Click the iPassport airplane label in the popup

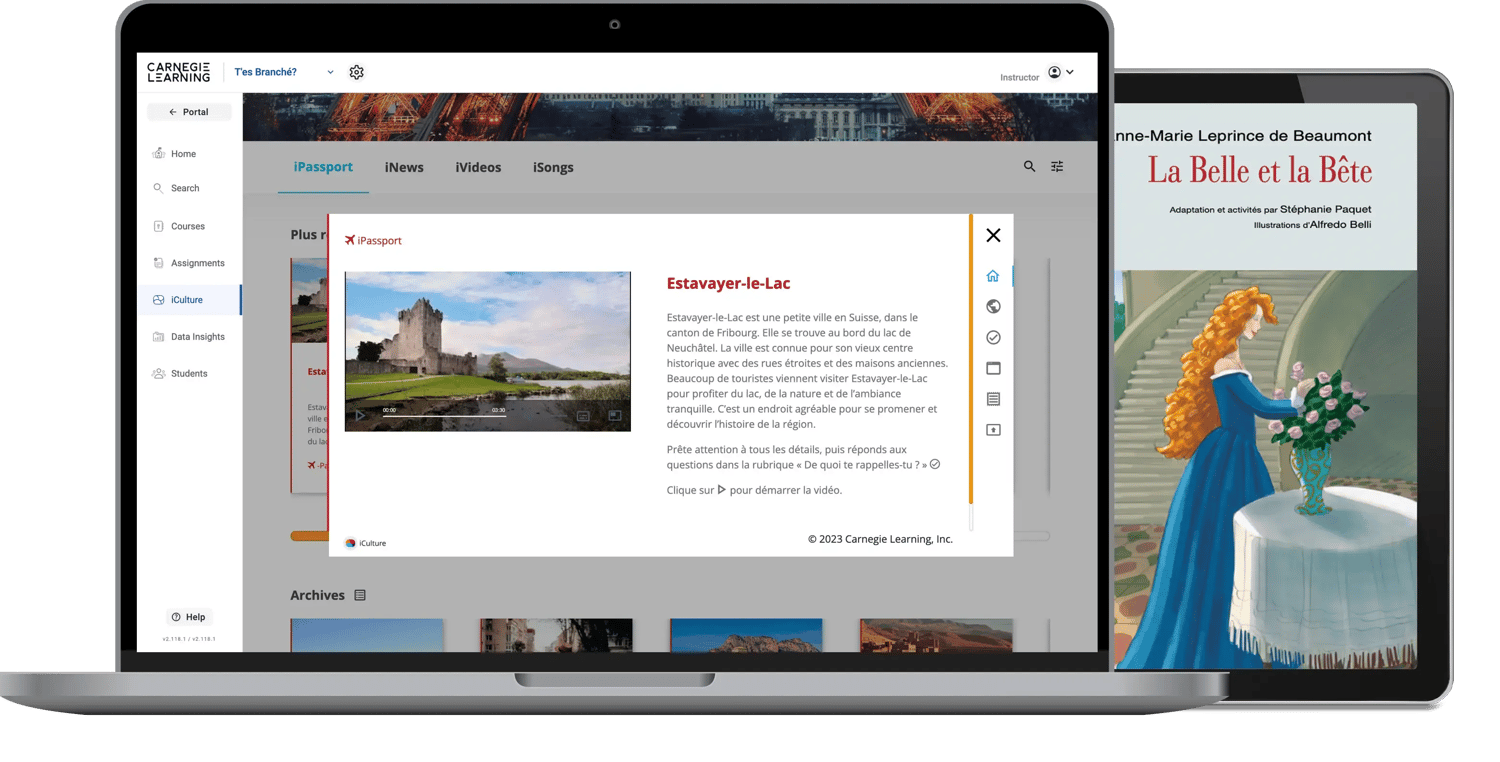click(373, 241)
